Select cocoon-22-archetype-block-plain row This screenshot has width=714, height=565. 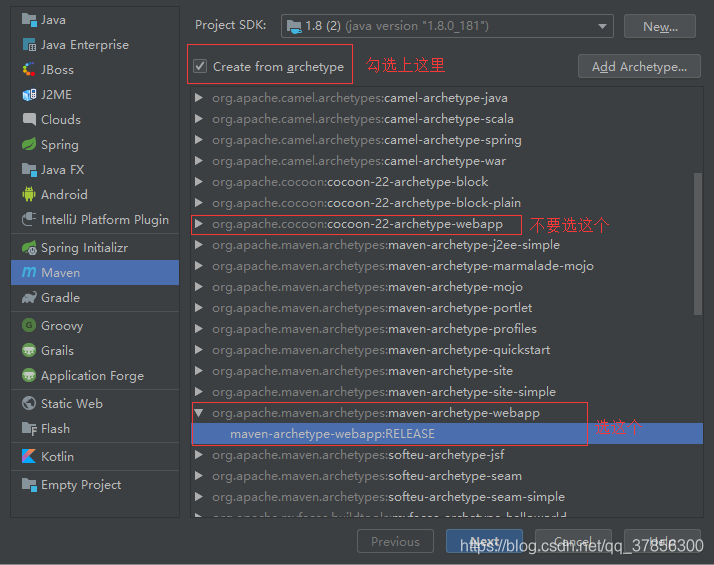click(447, 203)
